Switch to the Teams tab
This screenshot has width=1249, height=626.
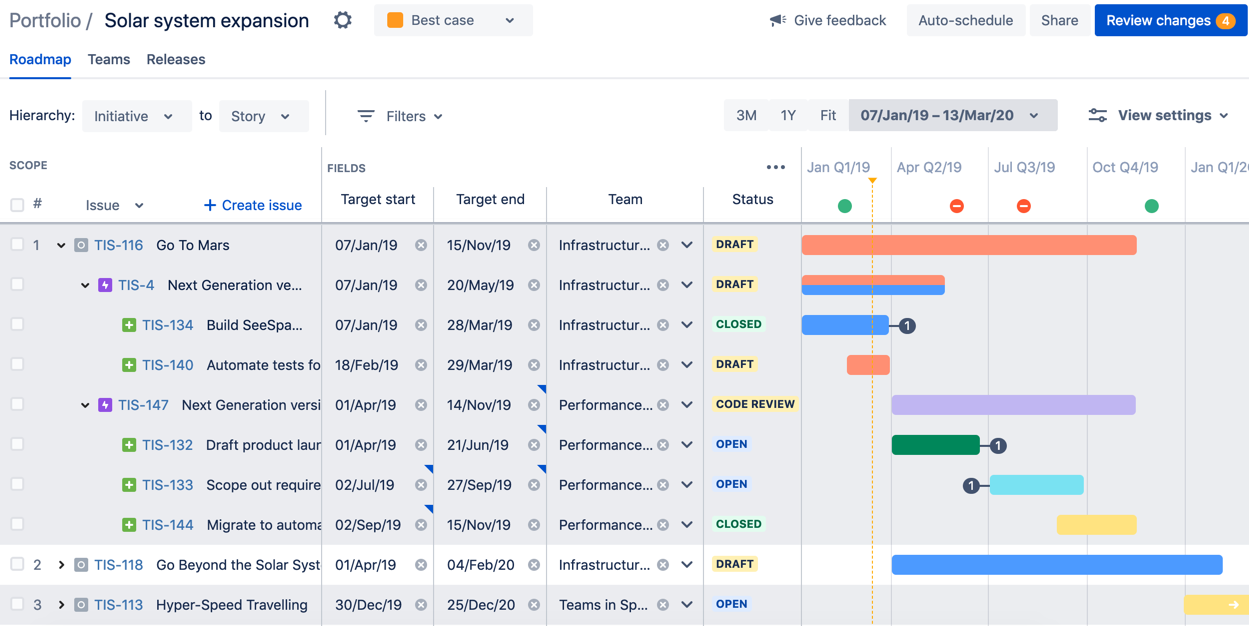(108, 59)
